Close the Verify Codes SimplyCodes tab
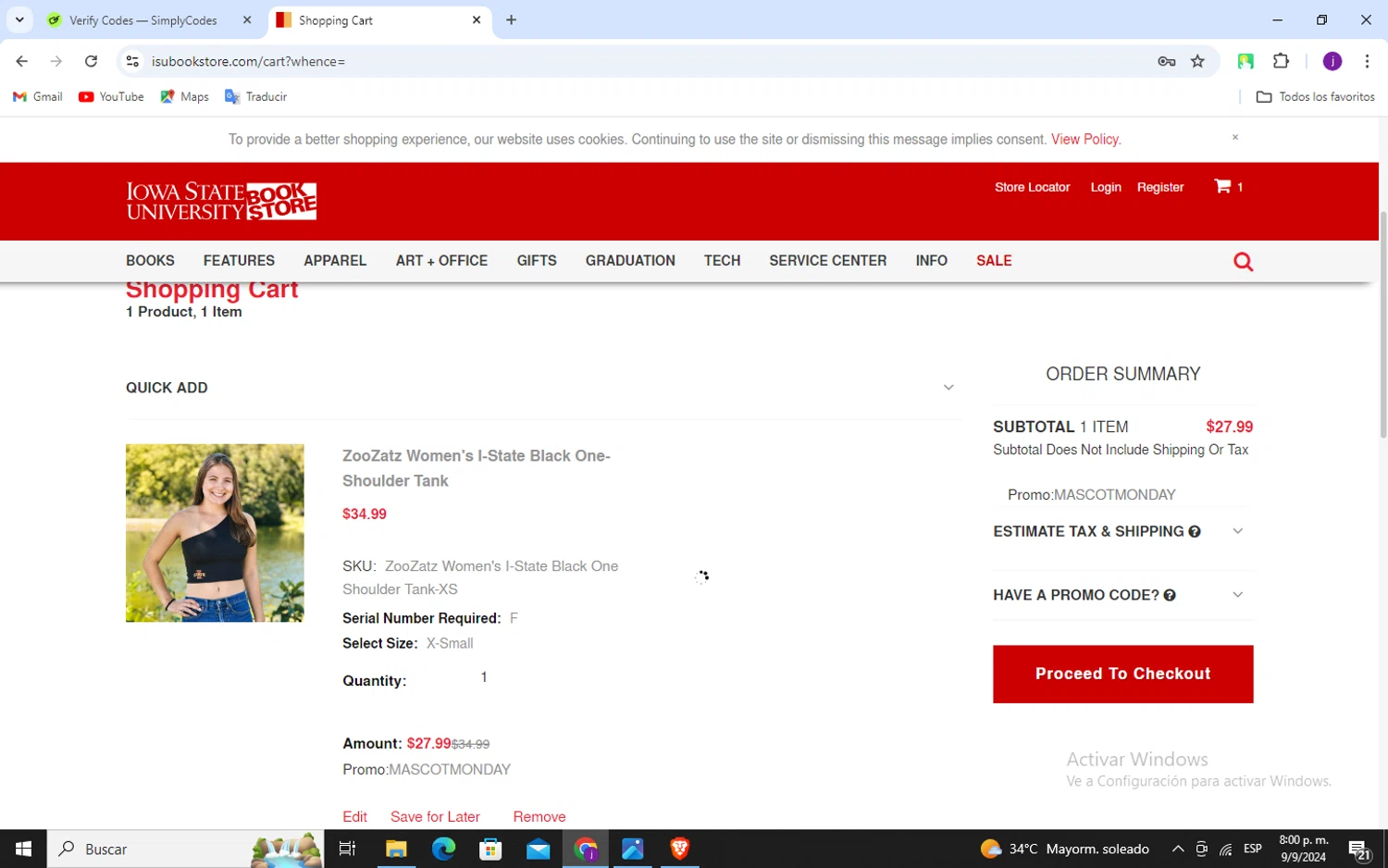 [247, 19]
